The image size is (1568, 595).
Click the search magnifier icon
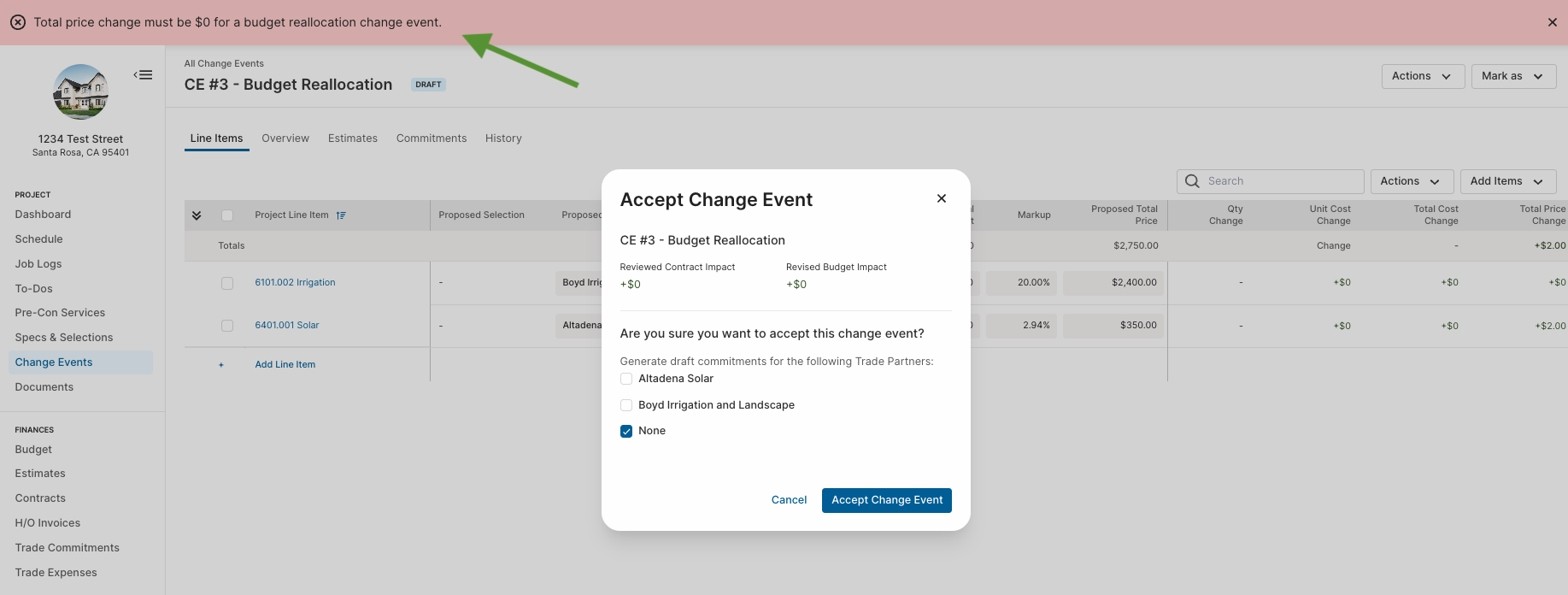(1192, 181)
